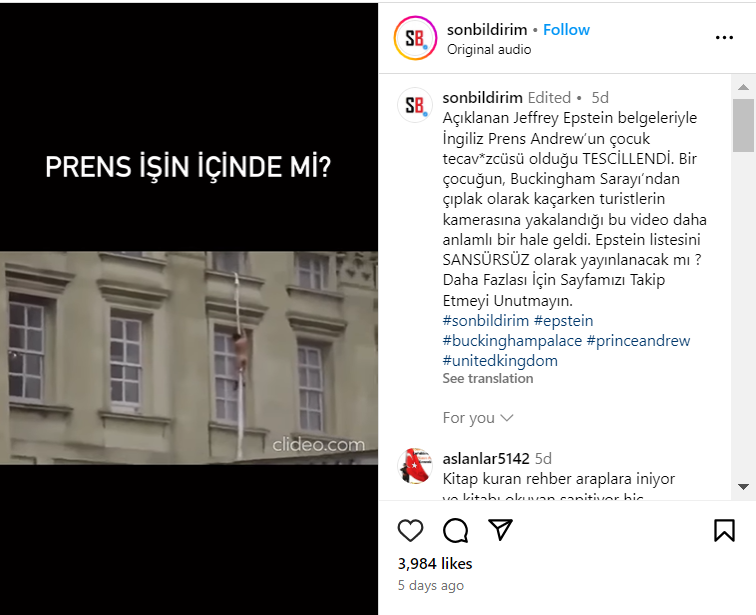The width and height of the screenshot is (756, 615).
Task: Open the #princeandrew hashtag
Action: pos(638,341)
